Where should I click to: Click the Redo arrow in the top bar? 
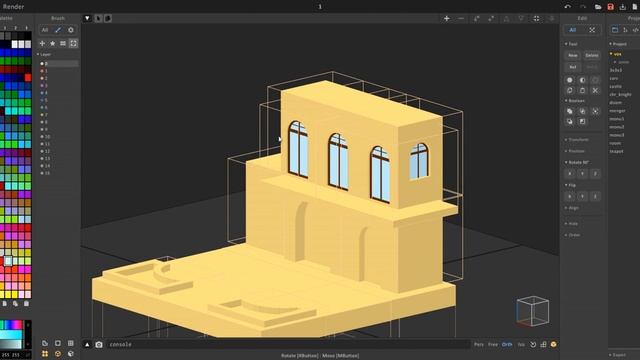tap(583, 7)
